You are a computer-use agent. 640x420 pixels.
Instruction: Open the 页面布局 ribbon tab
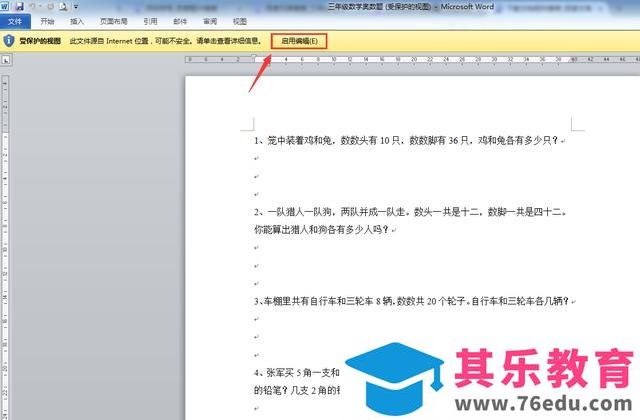[114, 21]
